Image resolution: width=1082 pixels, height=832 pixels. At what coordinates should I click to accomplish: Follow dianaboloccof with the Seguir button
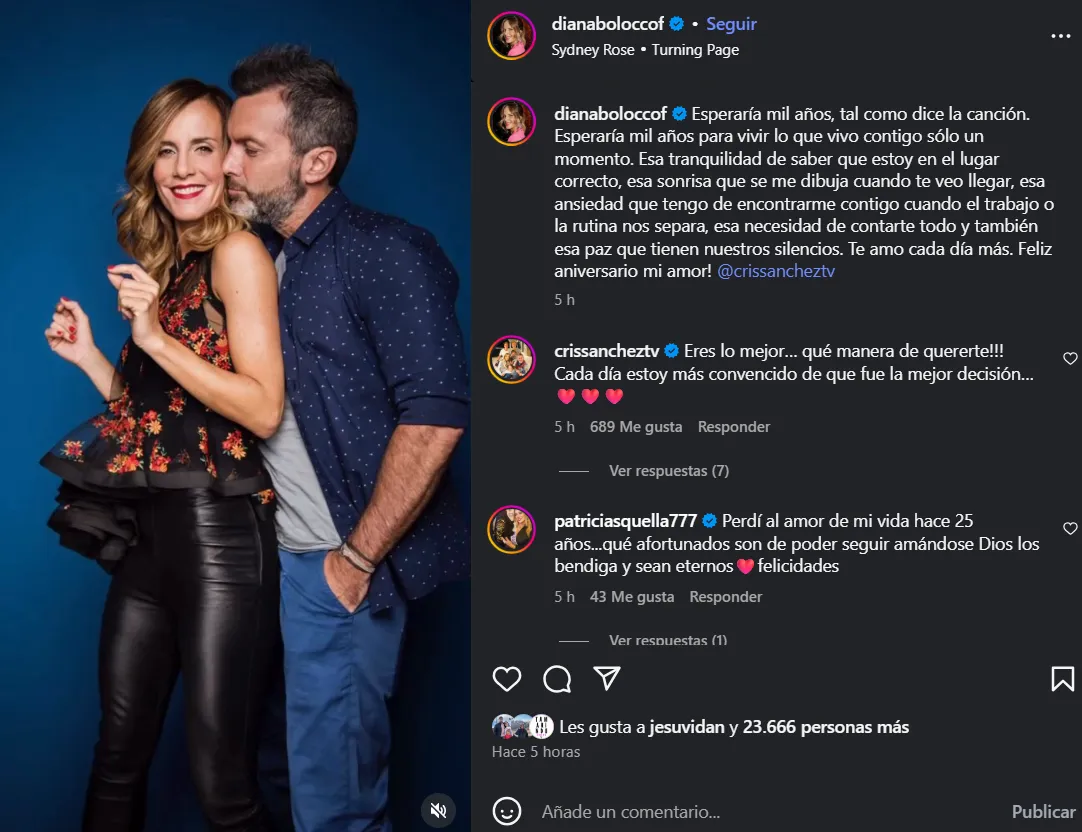click(x=731, y=24)
